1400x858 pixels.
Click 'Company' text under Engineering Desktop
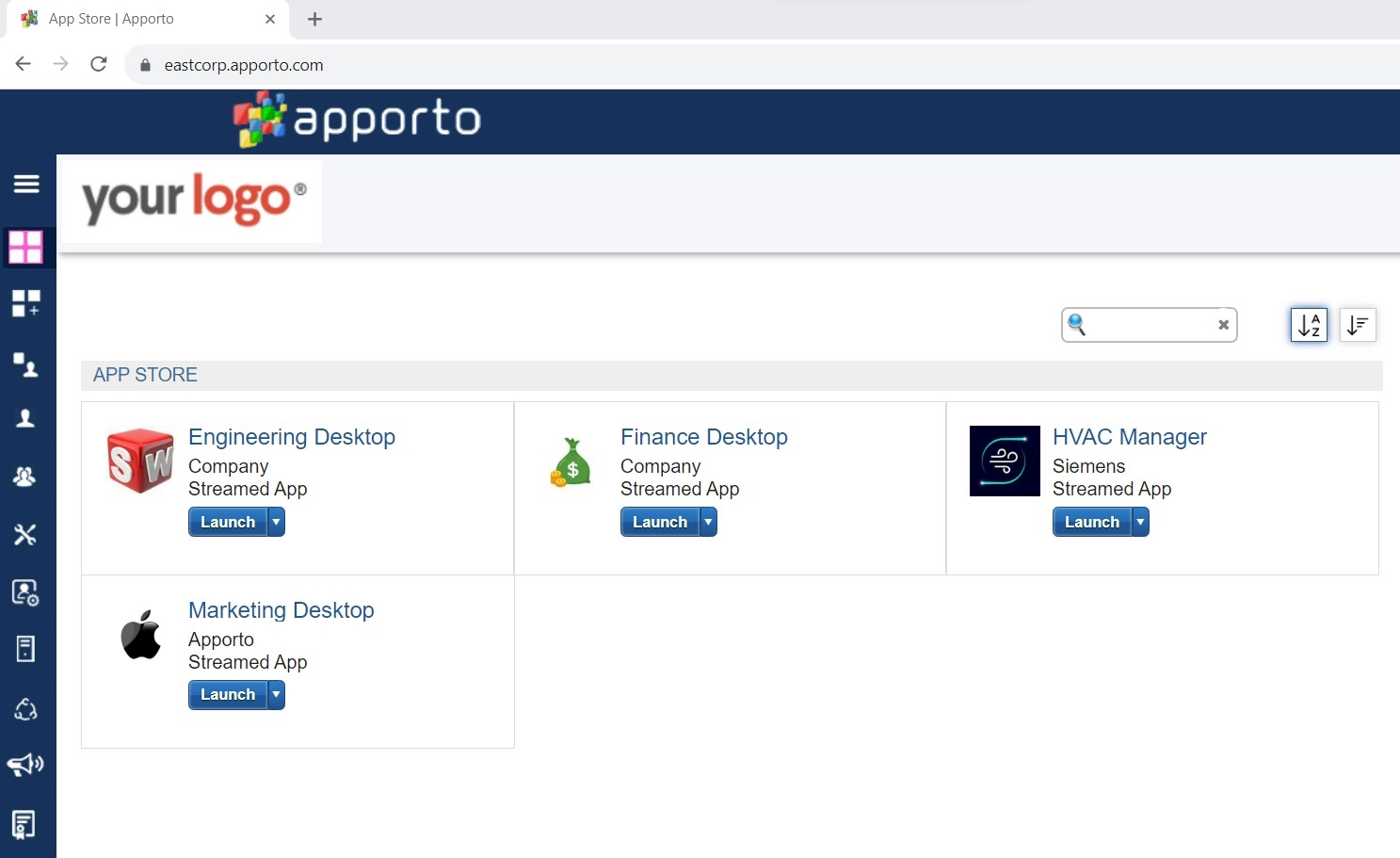tap(229, 466)
